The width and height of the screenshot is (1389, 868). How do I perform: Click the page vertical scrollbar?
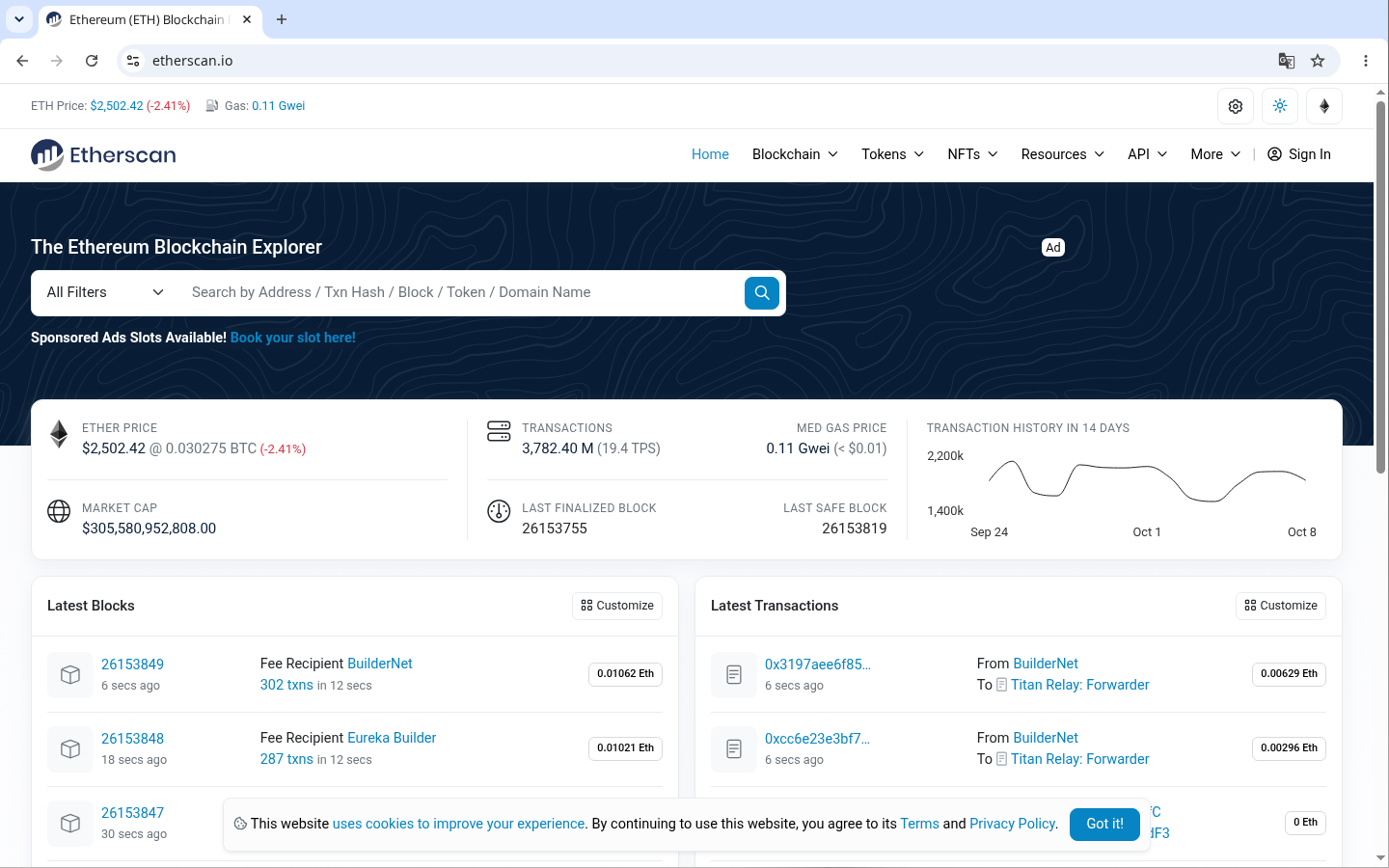click(x=1381, y=286)
